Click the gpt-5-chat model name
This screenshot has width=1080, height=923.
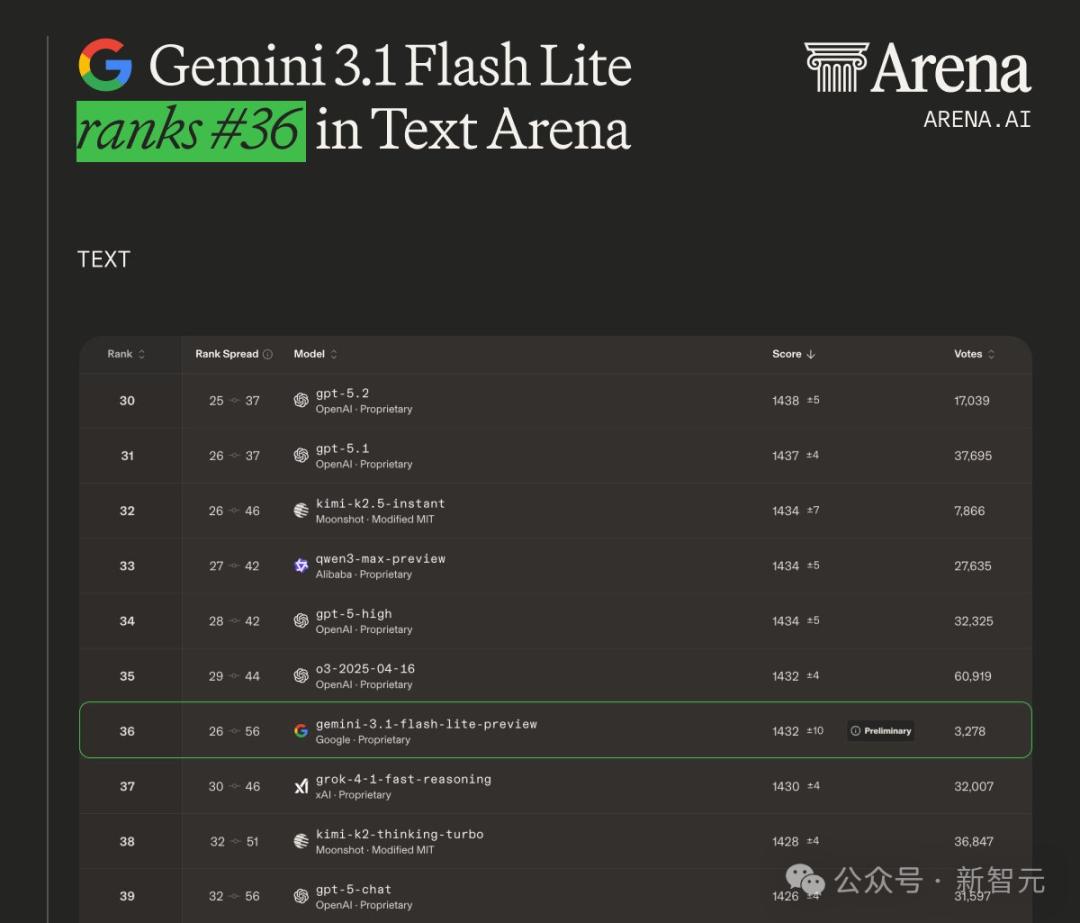[x=353, y=889]
